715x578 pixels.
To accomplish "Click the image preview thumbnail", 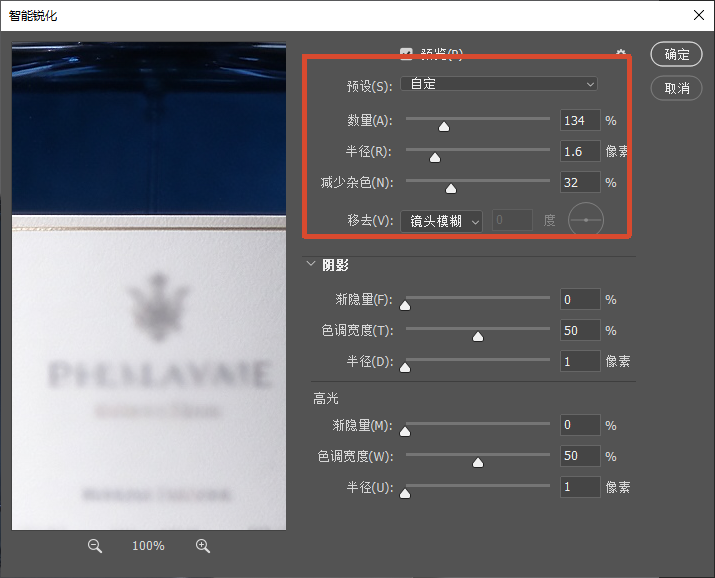I will [x=149, y=286].
